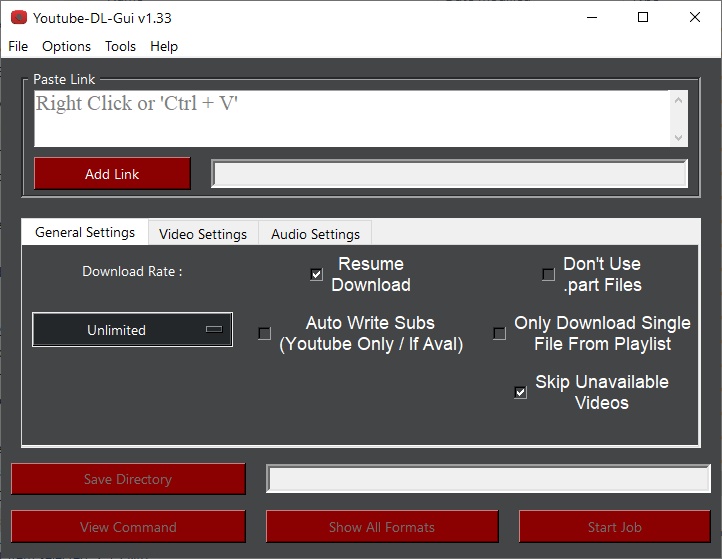Click the save directory path field
This screenshot has width=722, height=559.
(x=489, y=479)
